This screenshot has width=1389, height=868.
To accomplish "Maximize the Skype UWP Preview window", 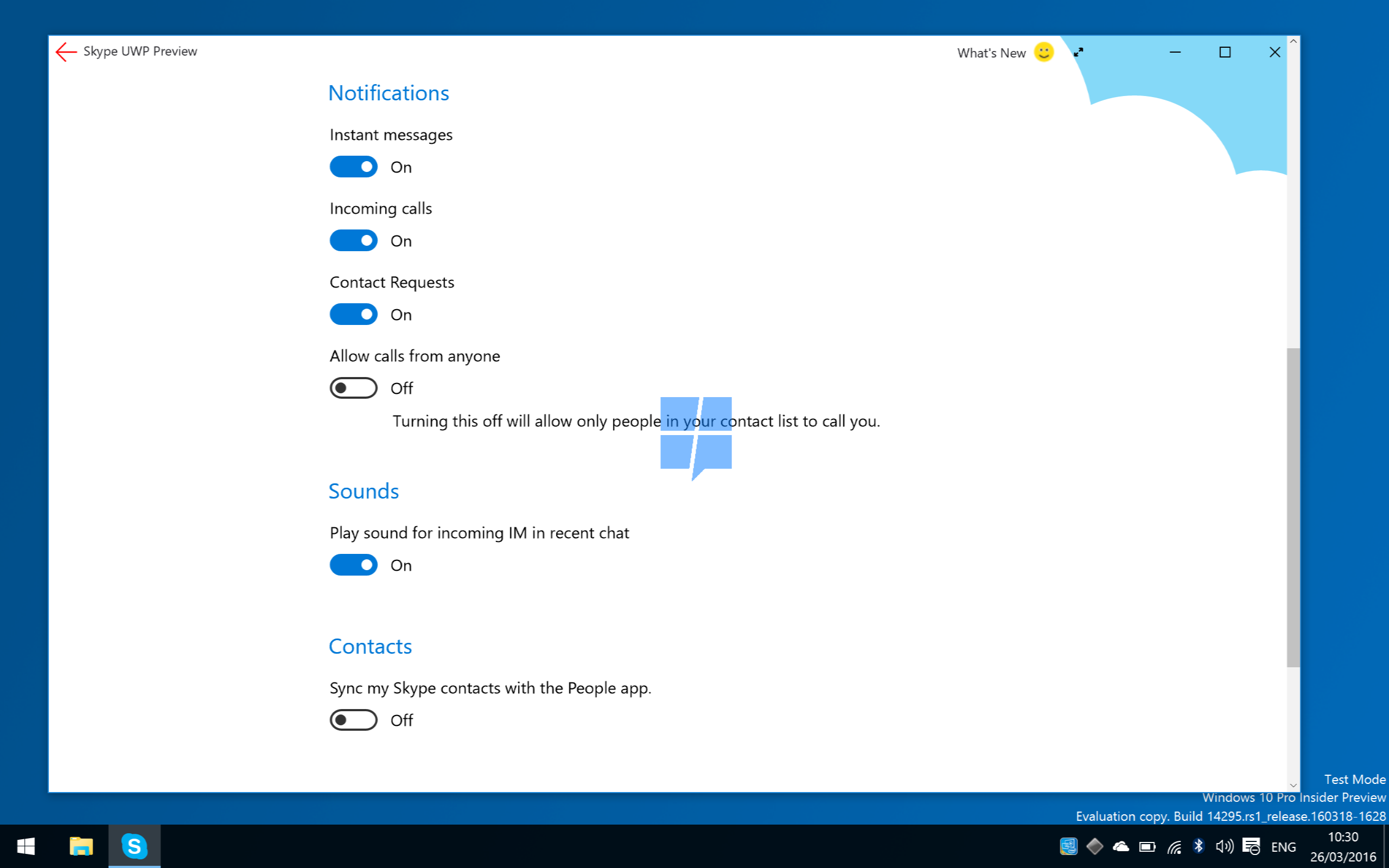I will (1225, 52).
